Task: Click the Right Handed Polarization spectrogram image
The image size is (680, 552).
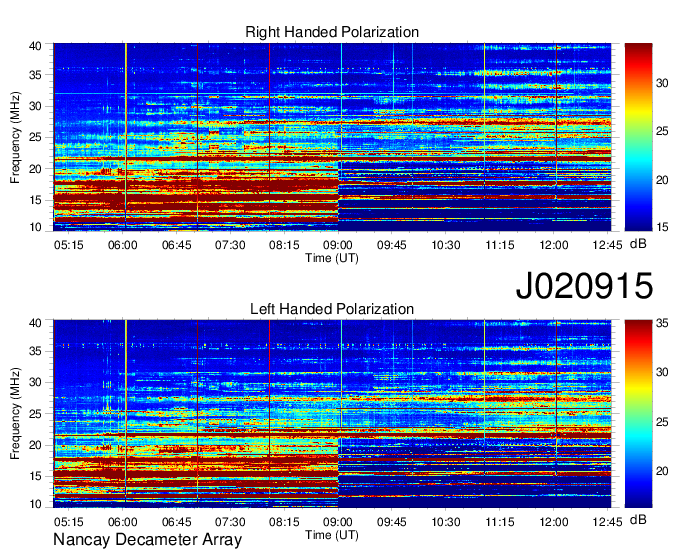Action: (332, 137)
